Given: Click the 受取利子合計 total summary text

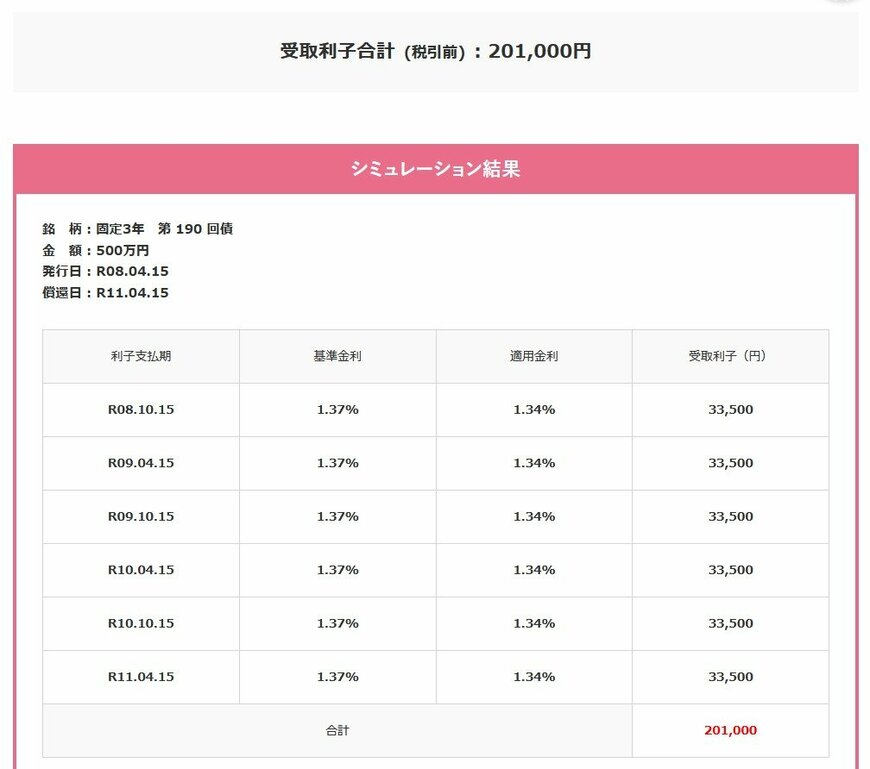Looking at the screenshot, I should pos(435,51).
